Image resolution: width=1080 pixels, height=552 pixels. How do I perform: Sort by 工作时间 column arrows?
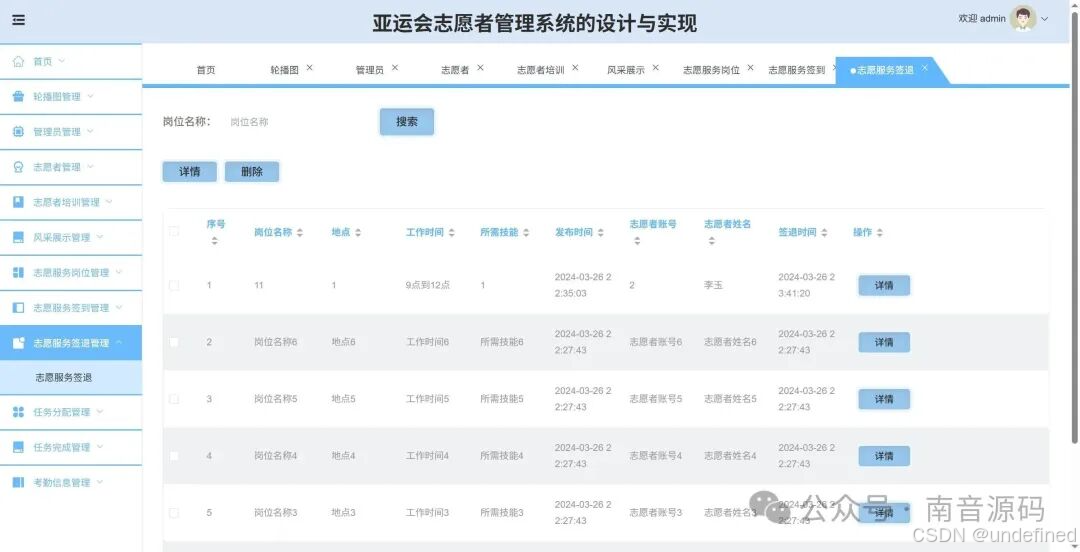coord(451,233)
